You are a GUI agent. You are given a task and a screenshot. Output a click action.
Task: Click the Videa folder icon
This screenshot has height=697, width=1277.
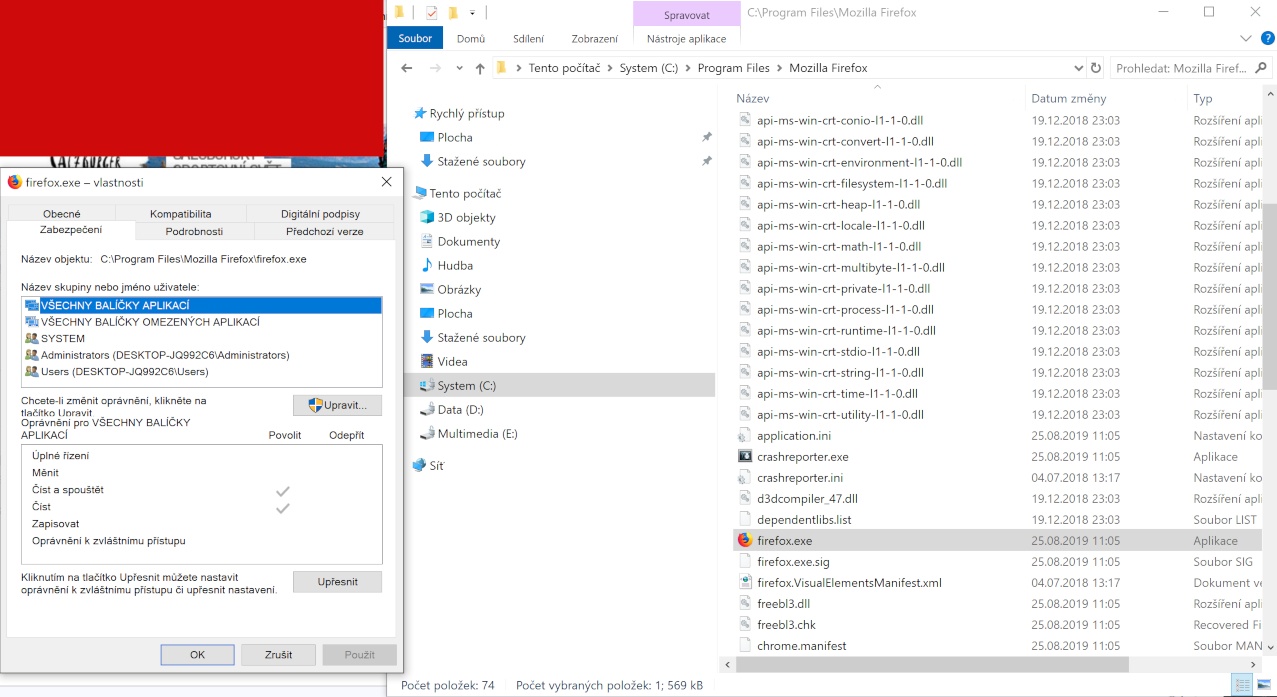[427, 361]
